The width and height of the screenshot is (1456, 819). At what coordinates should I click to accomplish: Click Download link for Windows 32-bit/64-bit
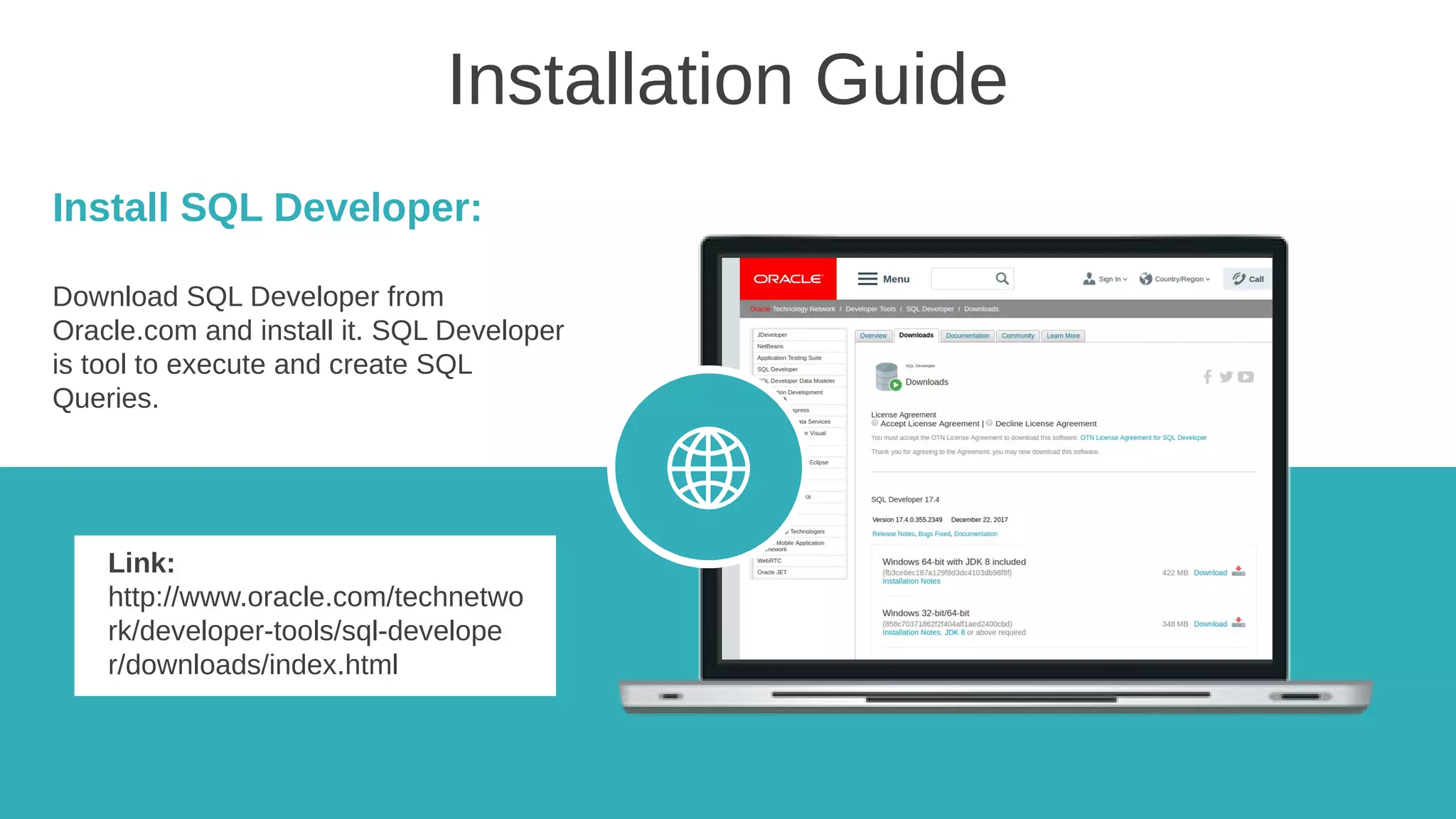pyautogui.click(x=1210, y=624)
